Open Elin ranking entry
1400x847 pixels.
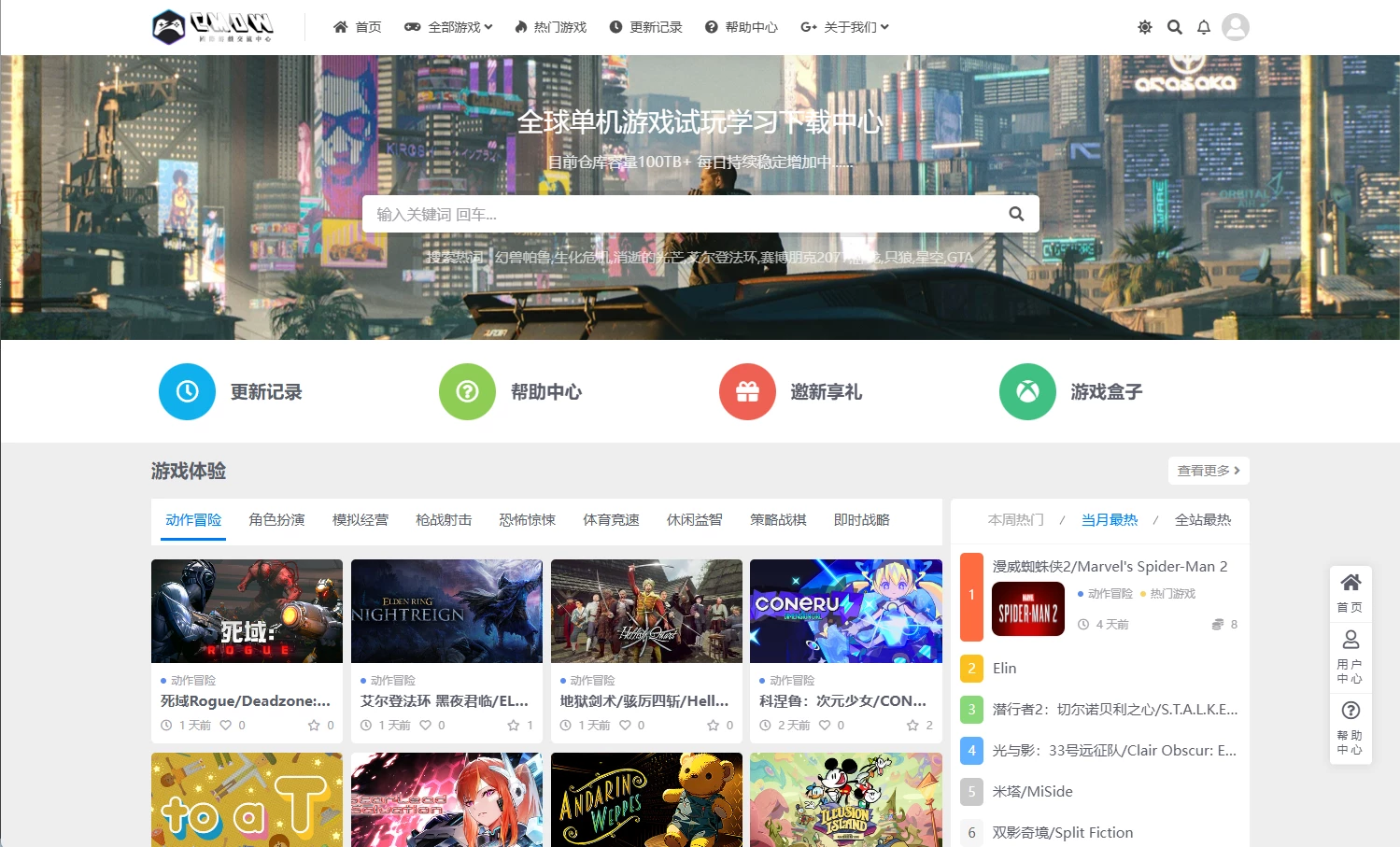1005,668
